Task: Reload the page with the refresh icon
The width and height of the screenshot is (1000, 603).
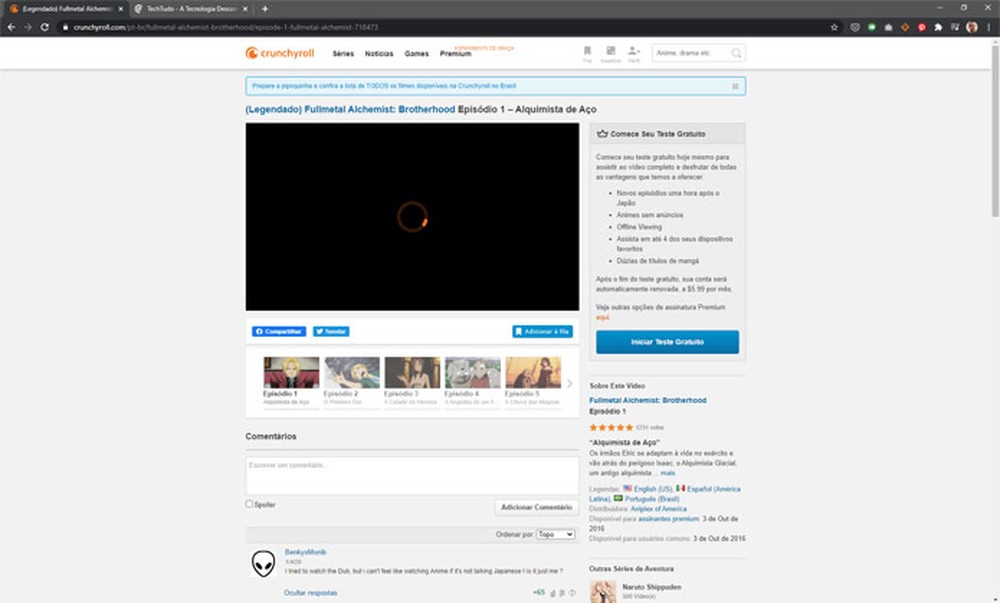Action: point(43,29)
